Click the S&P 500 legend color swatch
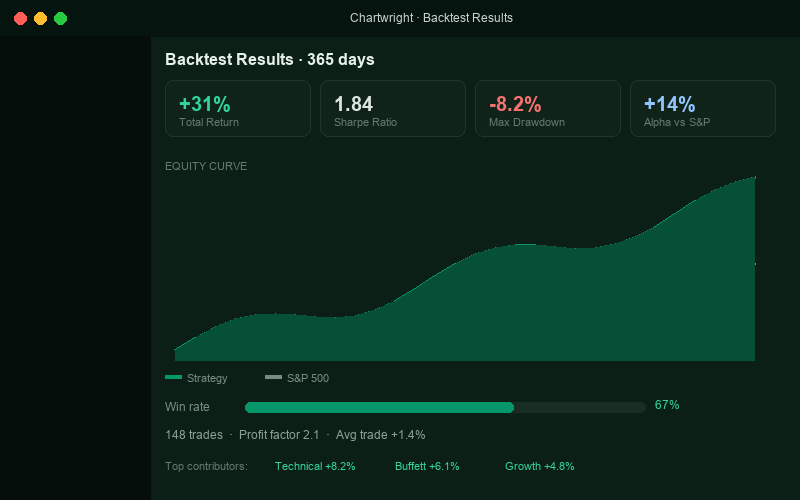Screen dimensions: 800x500 tap(273, 378)
